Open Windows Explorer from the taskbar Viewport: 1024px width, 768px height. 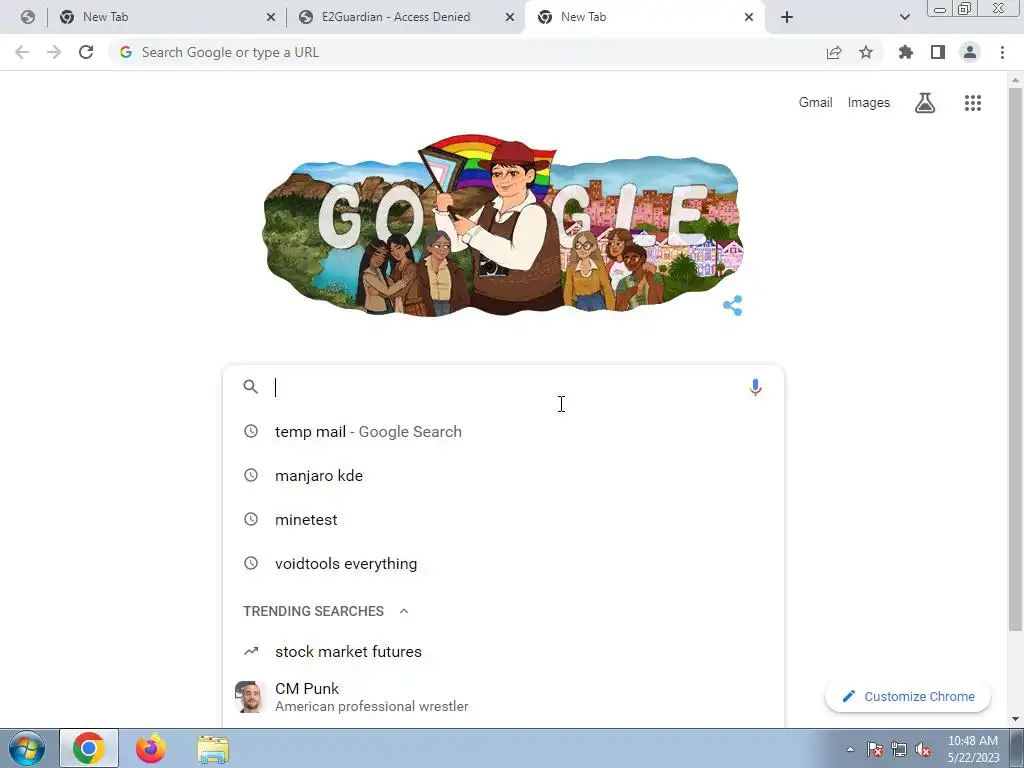pyautogui.click(x=213, y=749)
